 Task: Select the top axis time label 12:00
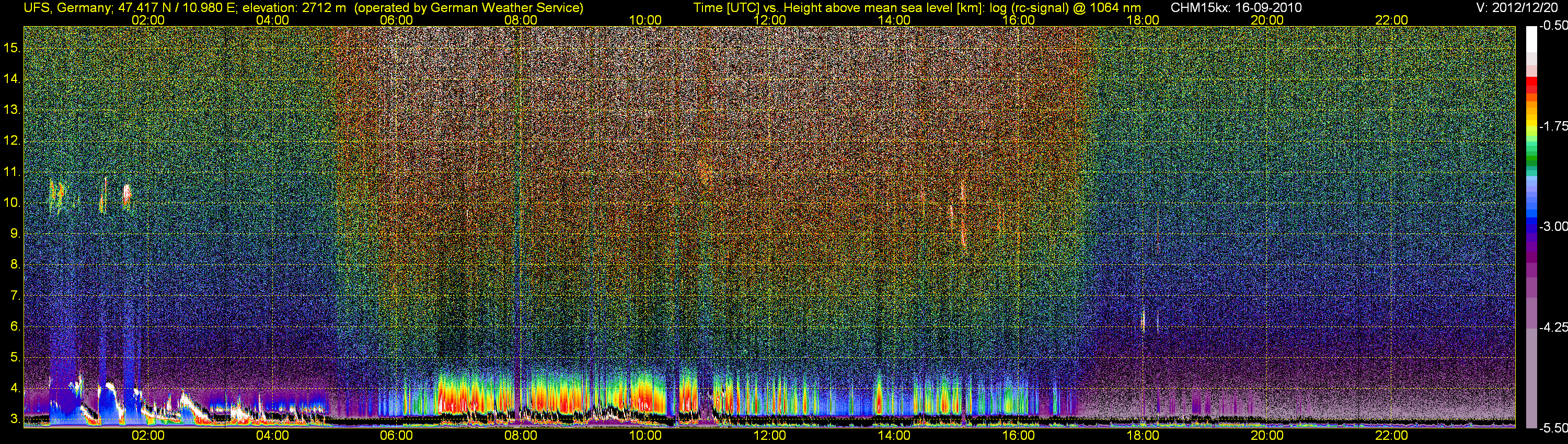769,20
